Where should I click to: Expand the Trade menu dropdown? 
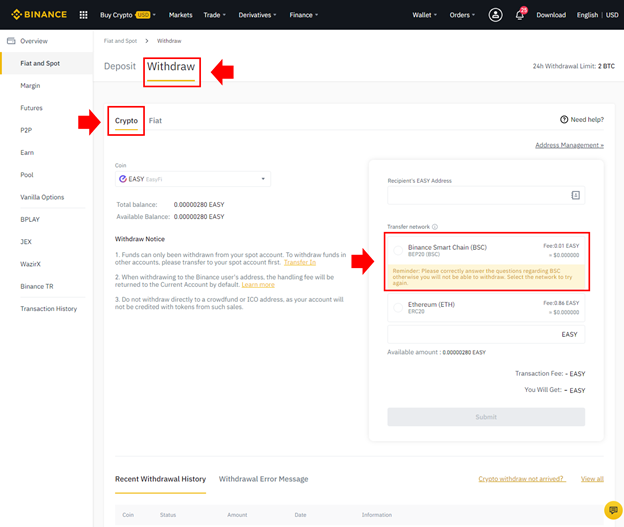point(214,15)
